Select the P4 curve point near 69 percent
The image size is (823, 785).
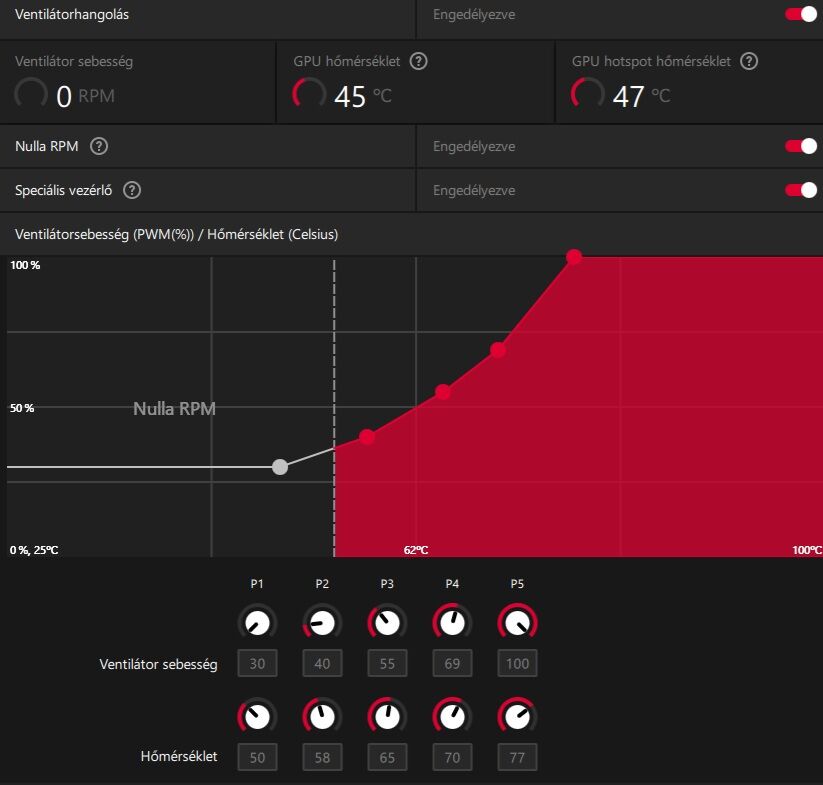coord(498,350)
